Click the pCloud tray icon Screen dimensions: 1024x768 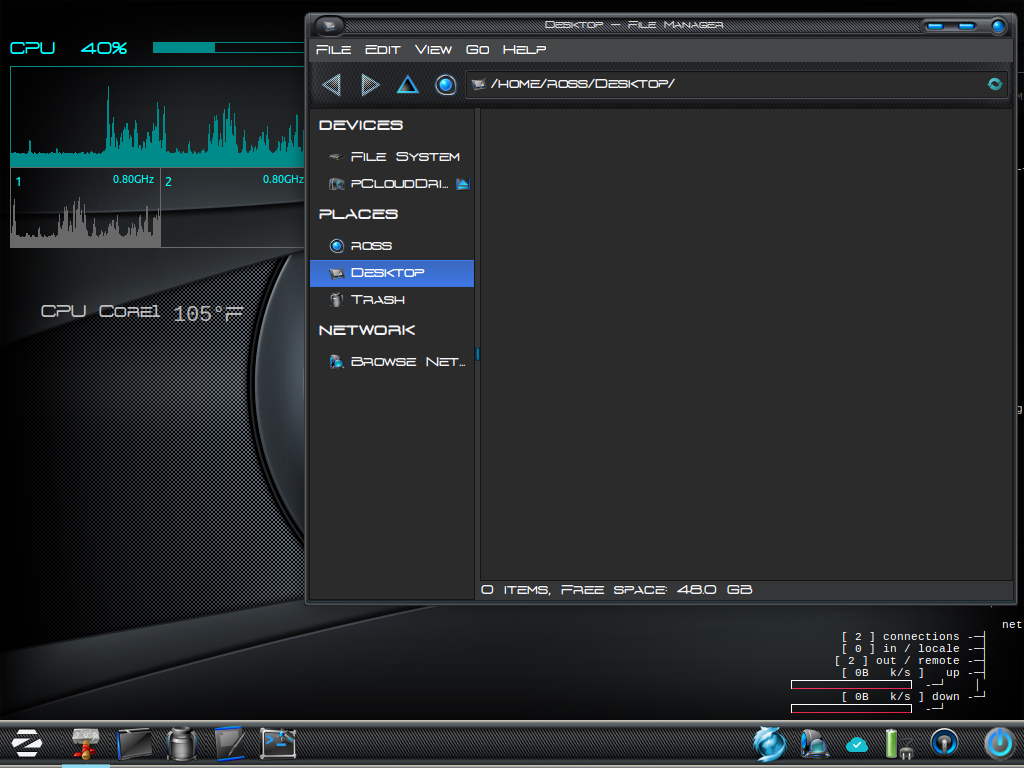tap(857, 743)
